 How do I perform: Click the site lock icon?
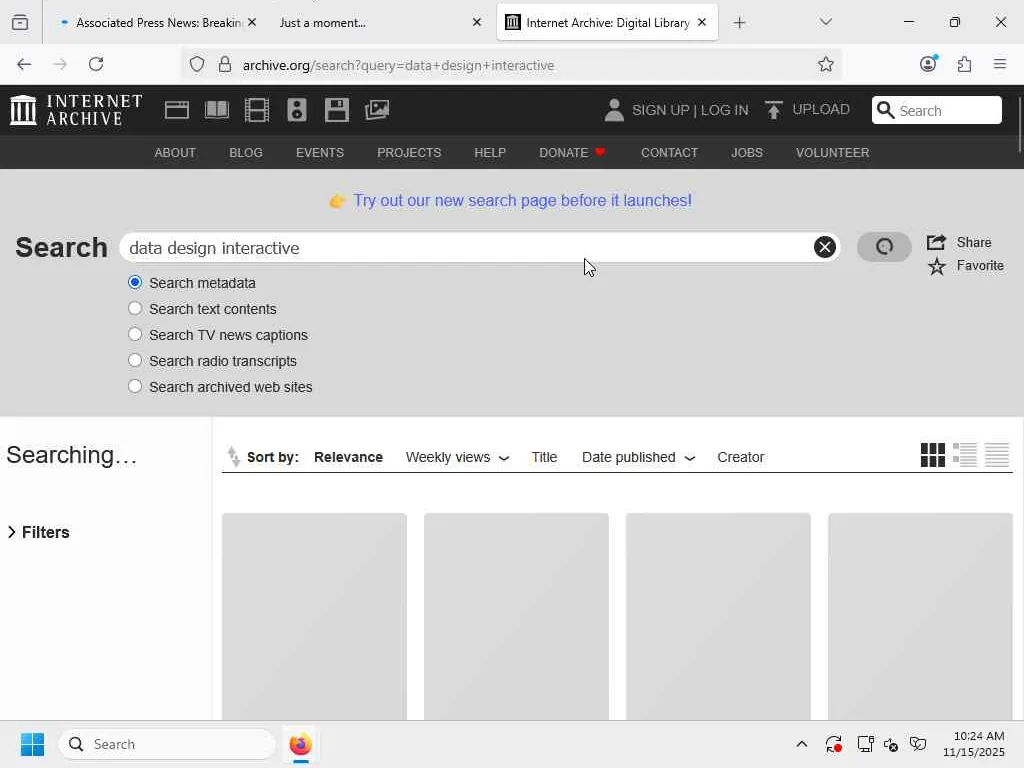pyautogui.click(x=225, y=64)
